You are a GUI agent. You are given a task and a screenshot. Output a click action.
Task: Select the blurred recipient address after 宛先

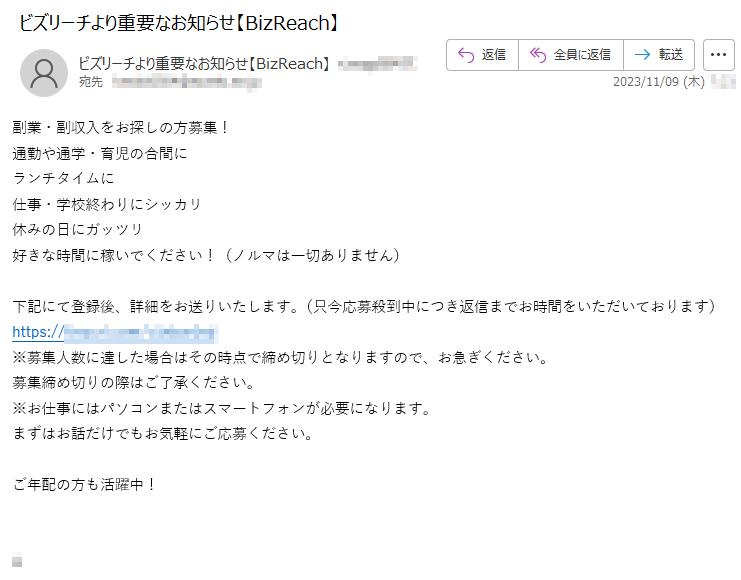pos(187,82)
